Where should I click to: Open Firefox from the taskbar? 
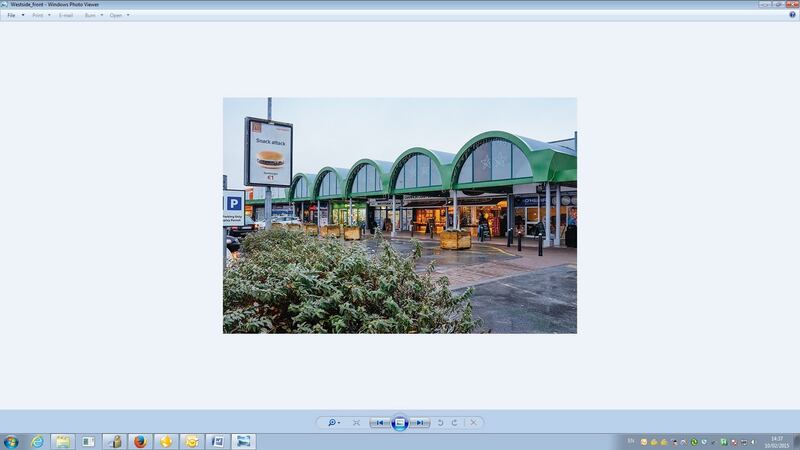click(x=140, y=441)
